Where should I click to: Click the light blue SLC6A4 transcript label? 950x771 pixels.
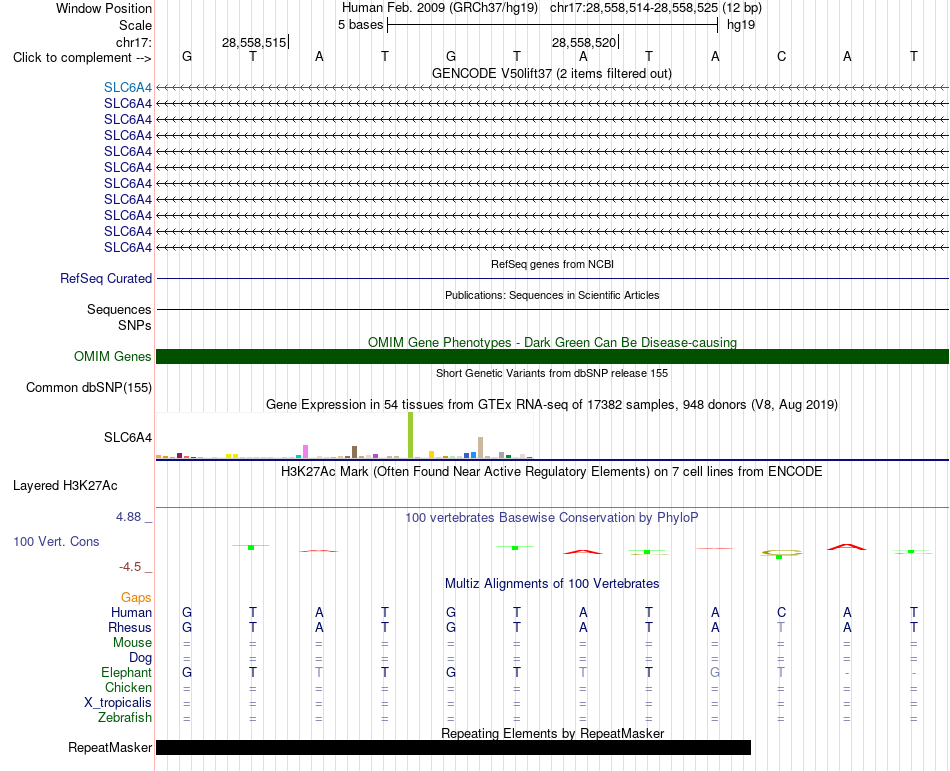(128, 87)
